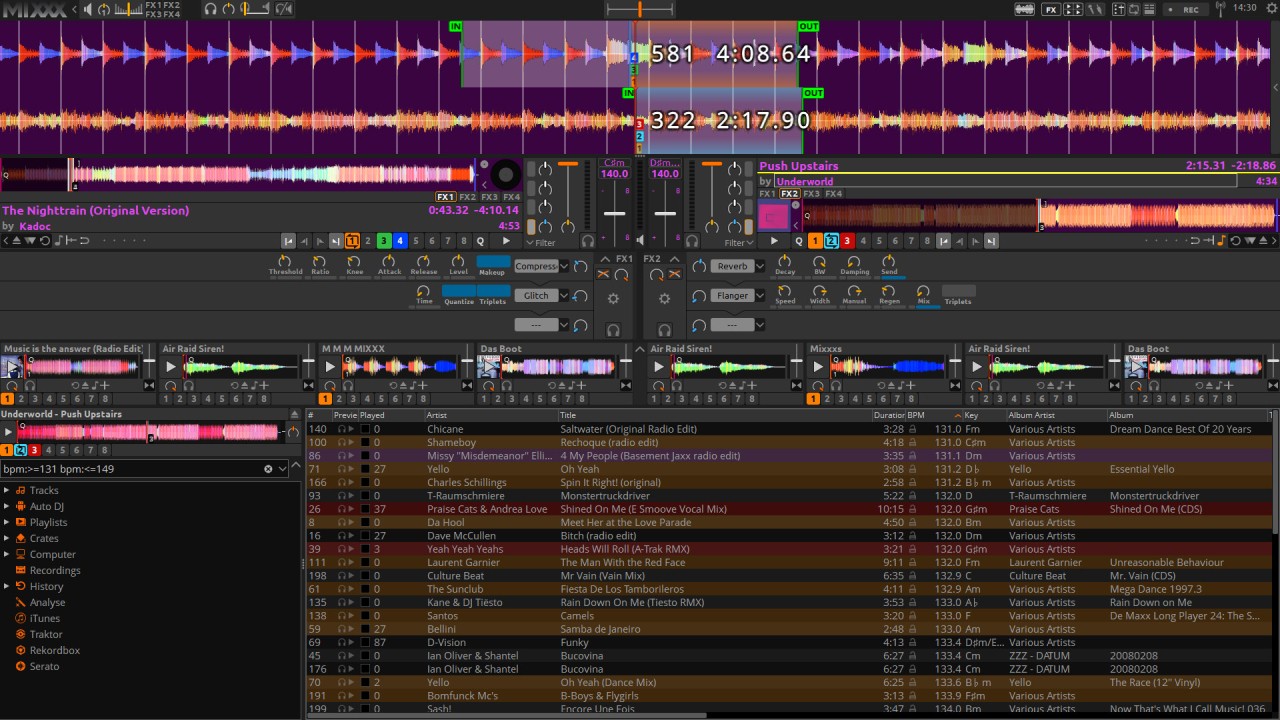The height and width of the screenshot is (720, 1280).
Task: Click the FX toolbar icon to show effect units
Action: pos(1051,9)
